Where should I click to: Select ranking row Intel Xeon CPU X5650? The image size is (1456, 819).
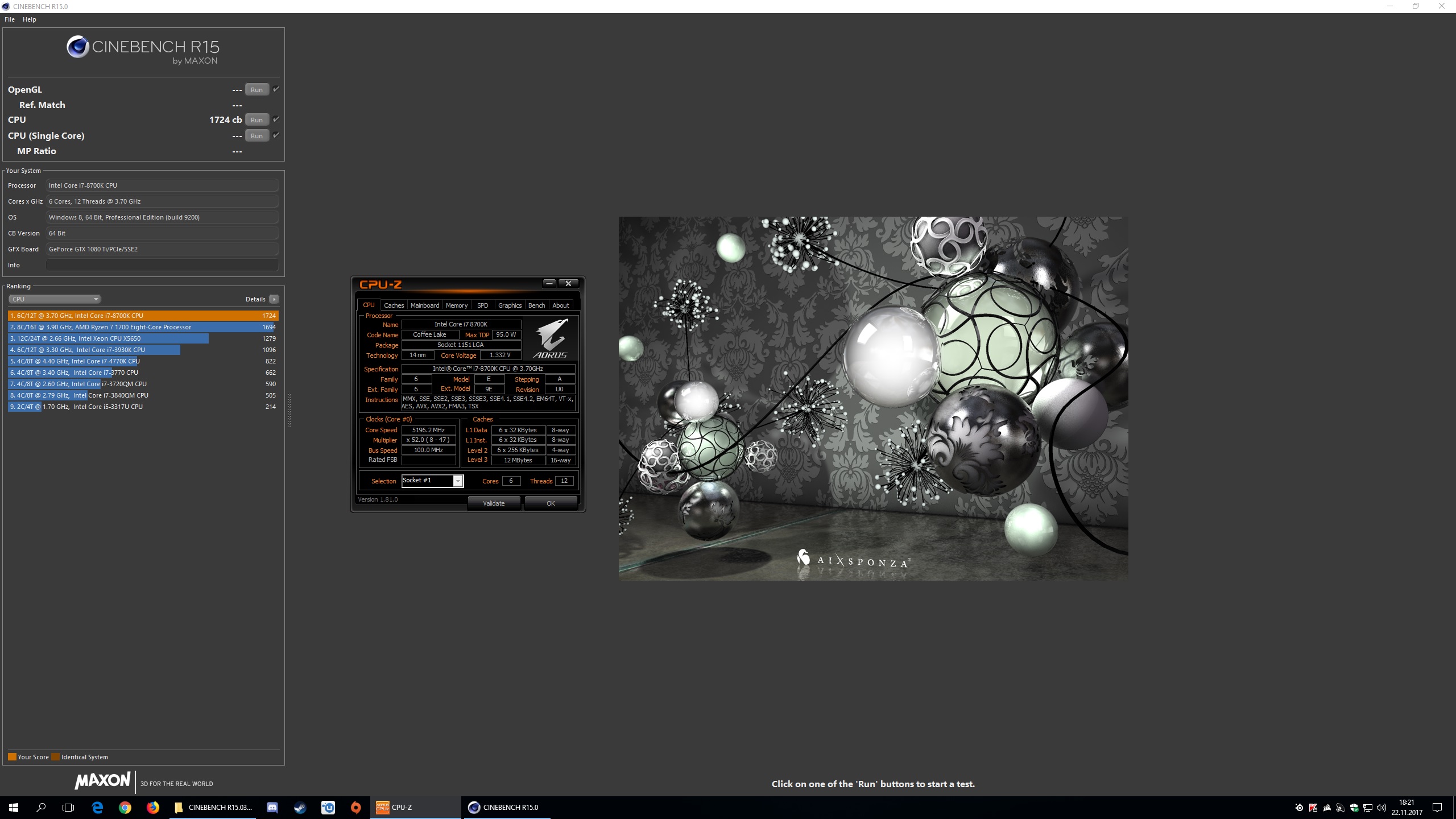click(x=143, y=338)
